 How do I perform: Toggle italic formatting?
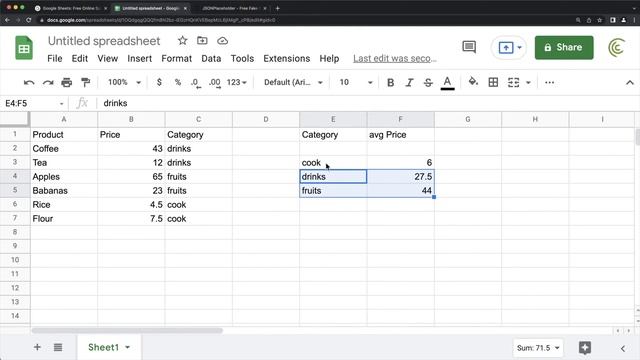coord(409,82)
